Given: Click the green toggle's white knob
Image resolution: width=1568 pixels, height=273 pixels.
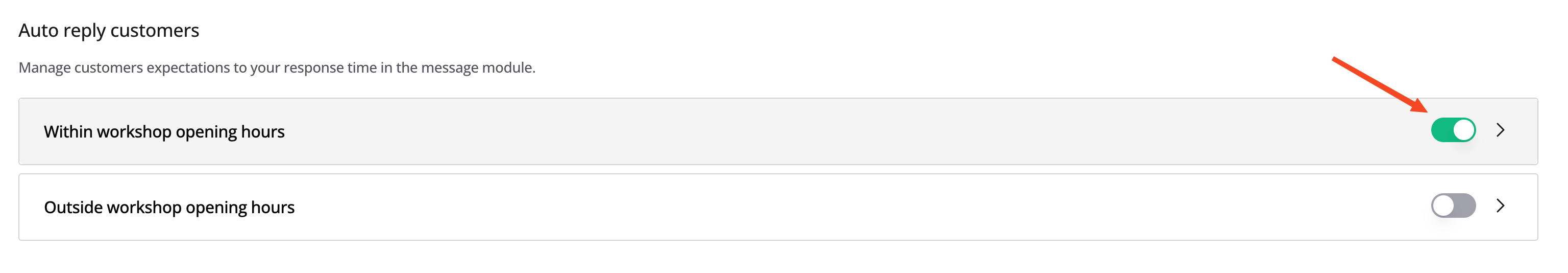Looking at the screenshot, I should tap(1463, 130).
